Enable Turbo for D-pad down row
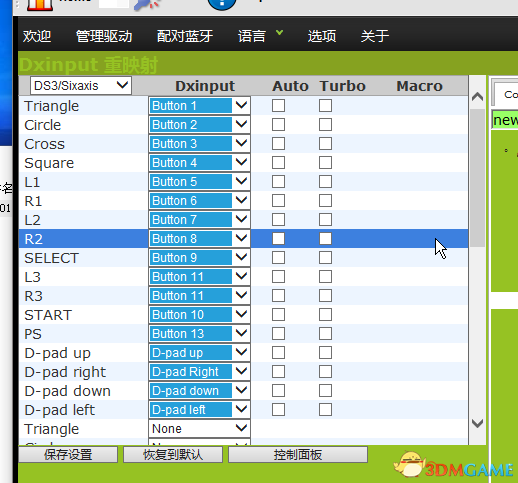Viewport: 518px width, 483px height. click(325, 391)
